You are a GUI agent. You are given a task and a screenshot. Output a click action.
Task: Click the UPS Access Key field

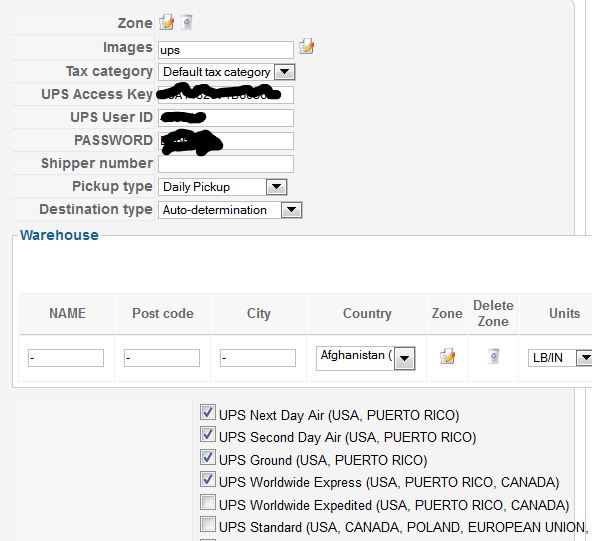(225, 95)
